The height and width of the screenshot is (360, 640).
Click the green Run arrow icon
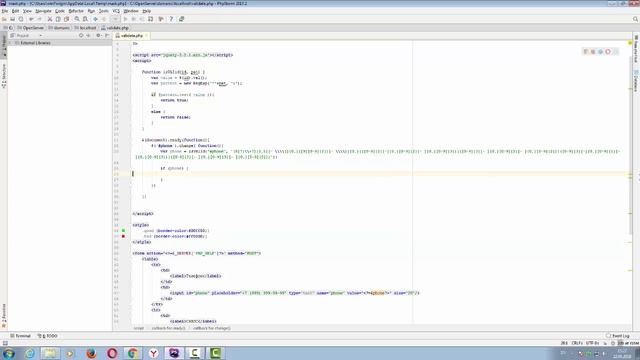tap(125, 19)
